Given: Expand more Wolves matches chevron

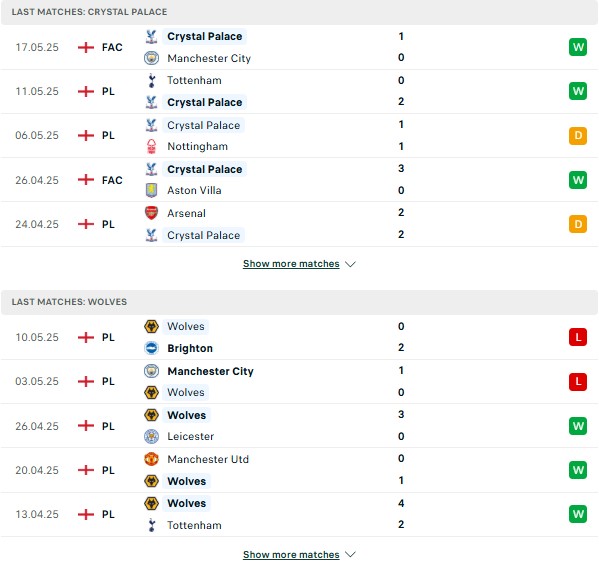Looking at the screenshot, I should 350,554.
